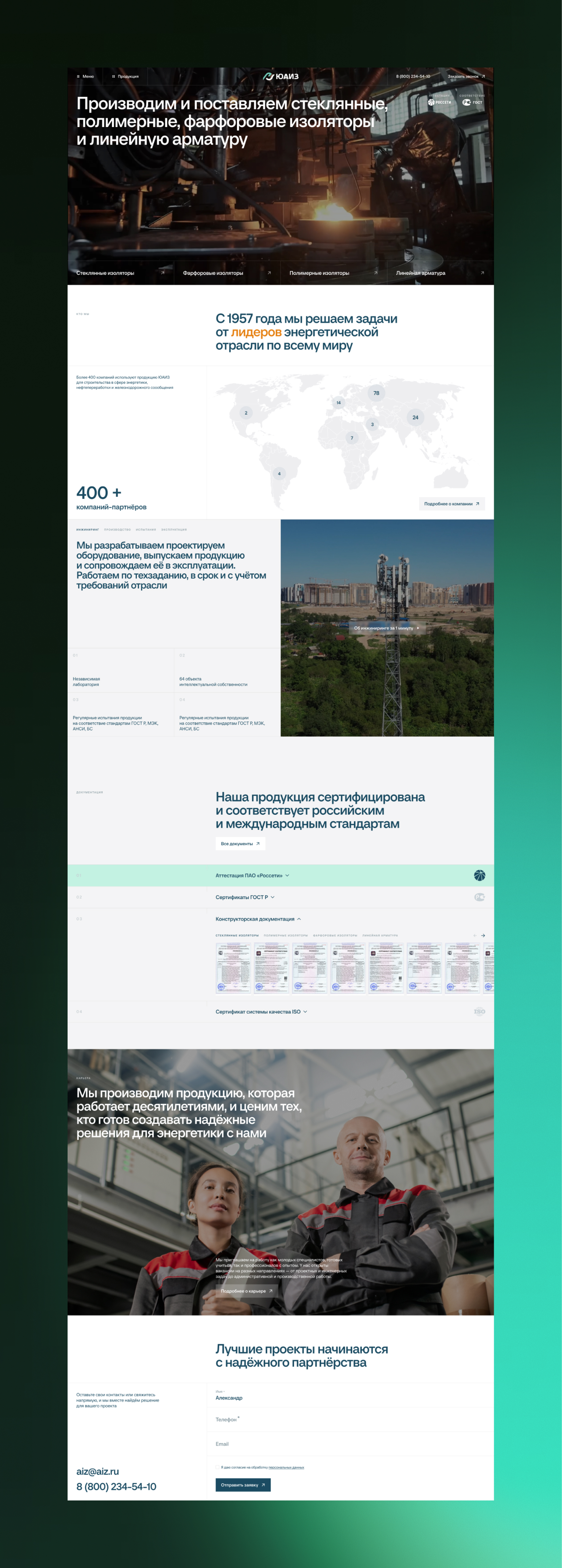Select the Полимерные изоляторы documents tab
The image size is (562, 1568).
pyautogui.click(x=286, y=935)
